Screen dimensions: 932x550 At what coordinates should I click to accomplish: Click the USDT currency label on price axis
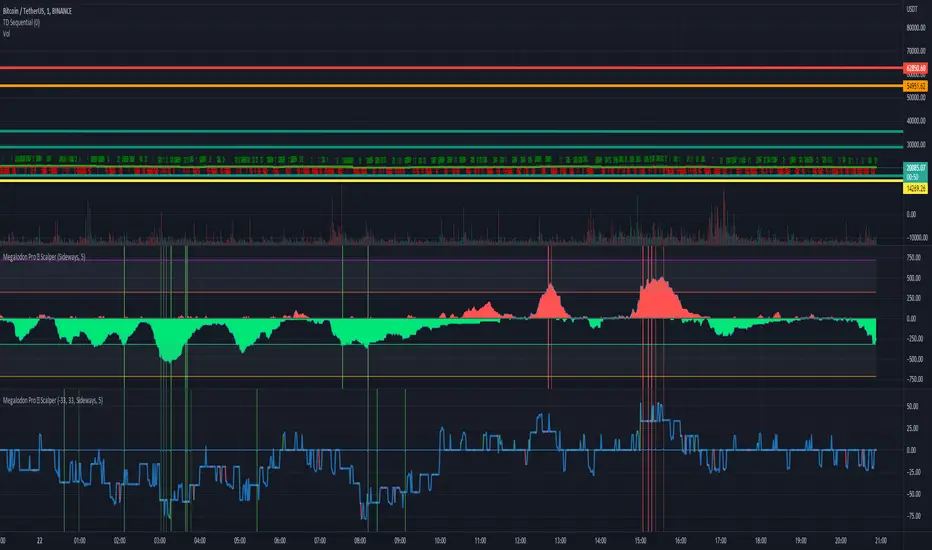click(912, 9)
